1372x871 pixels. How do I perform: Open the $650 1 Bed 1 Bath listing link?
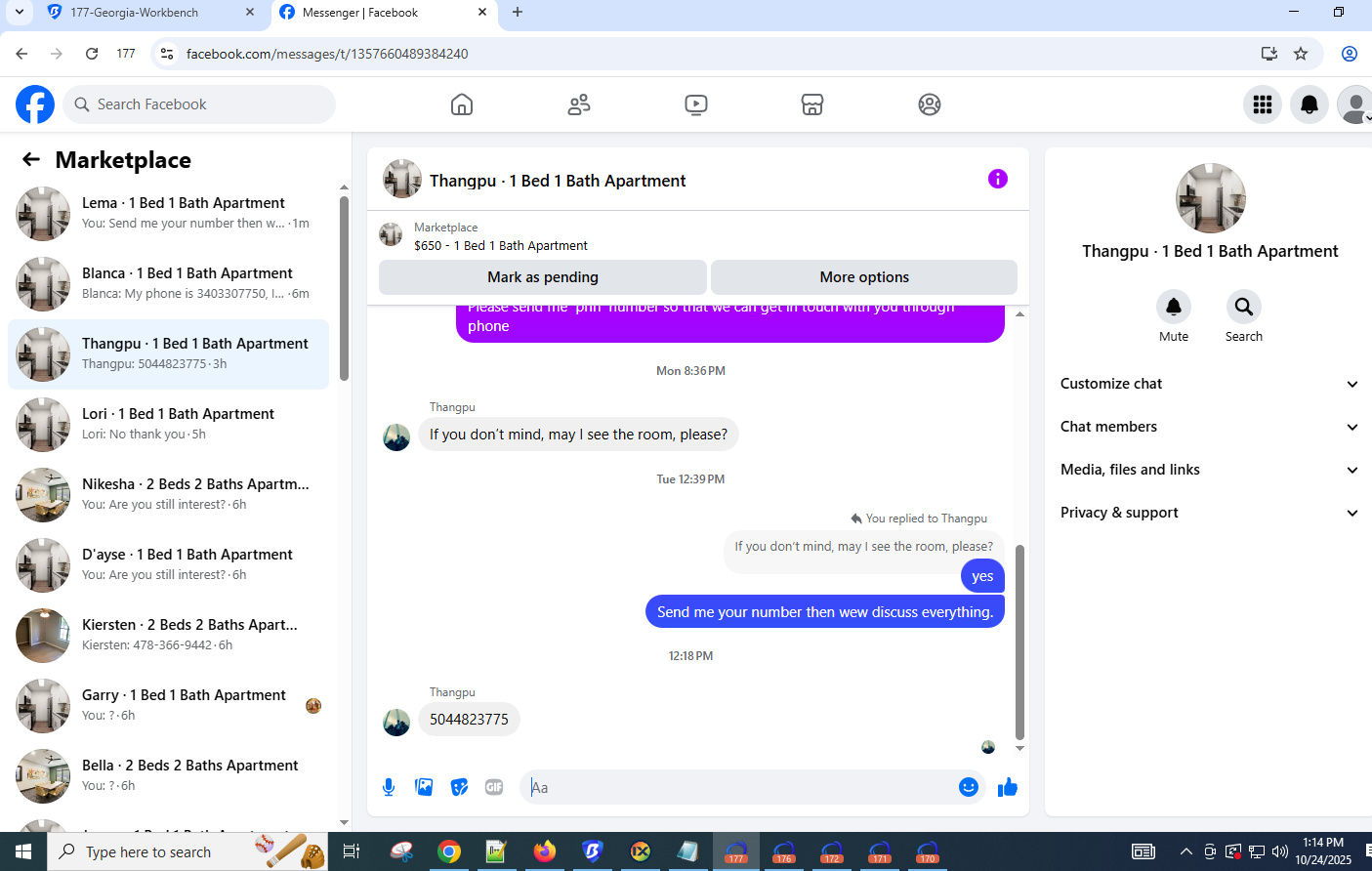501,245
